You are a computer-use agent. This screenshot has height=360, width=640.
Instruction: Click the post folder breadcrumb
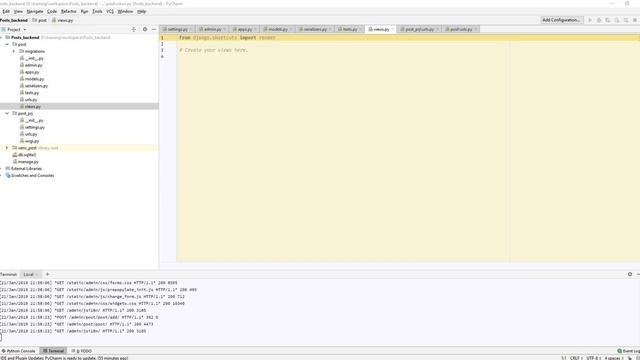[40, 20]
